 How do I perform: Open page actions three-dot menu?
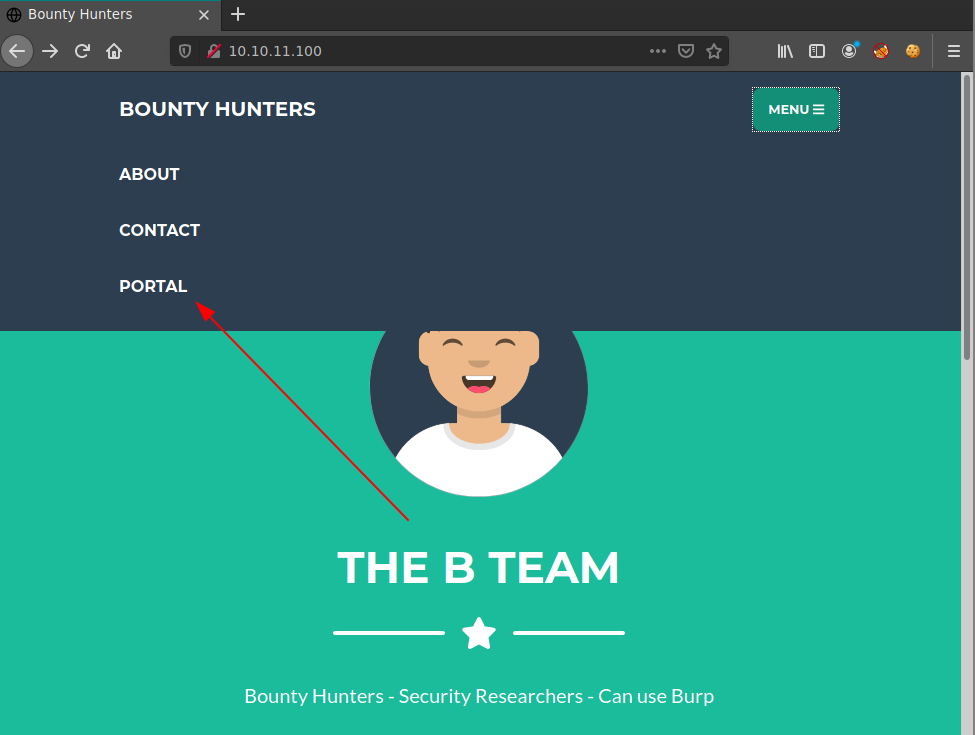pos(657,51)
